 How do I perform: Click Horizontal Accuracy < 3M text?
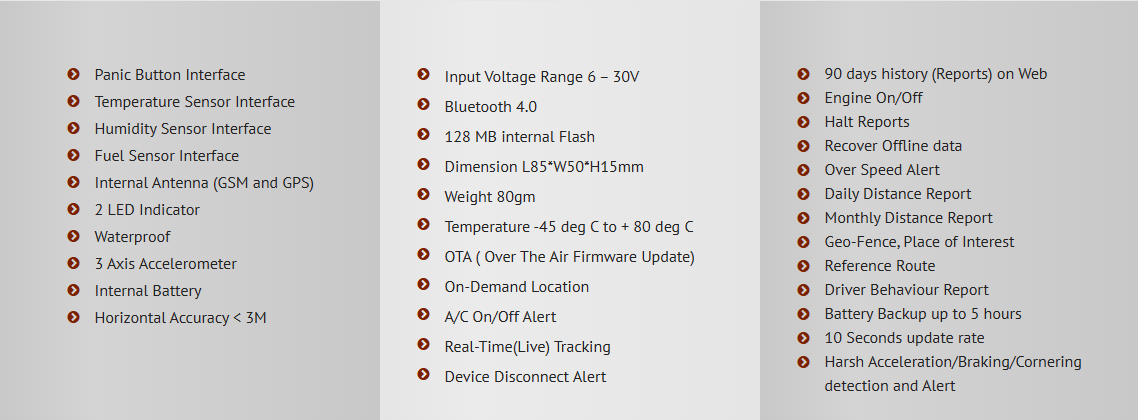click(180, 318)
